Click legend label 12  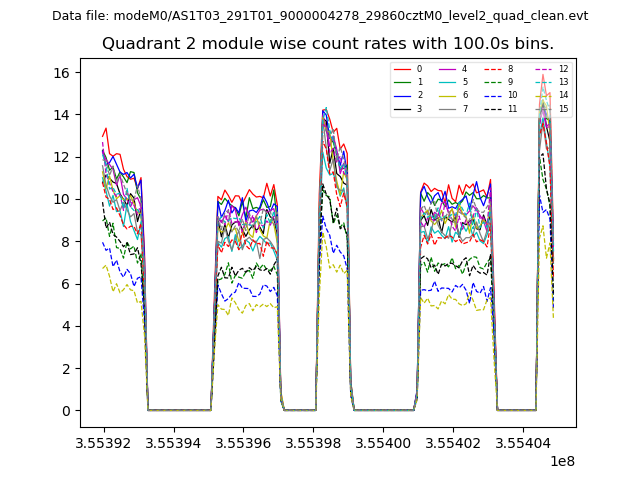[563, 69]
